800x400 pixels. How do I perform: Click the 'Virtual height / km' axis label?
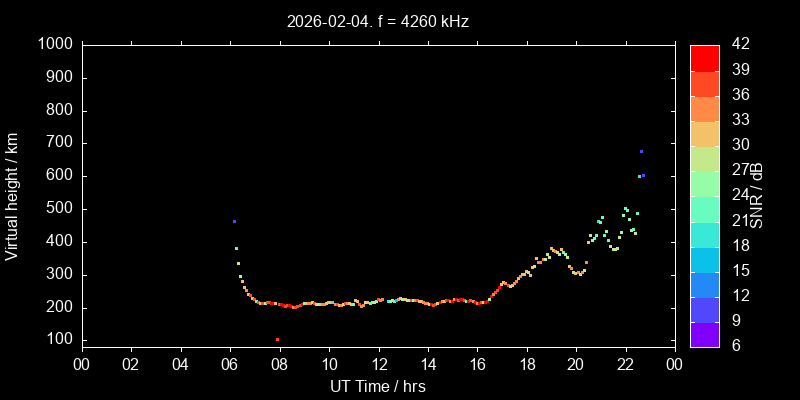click(x=12, y=195)
